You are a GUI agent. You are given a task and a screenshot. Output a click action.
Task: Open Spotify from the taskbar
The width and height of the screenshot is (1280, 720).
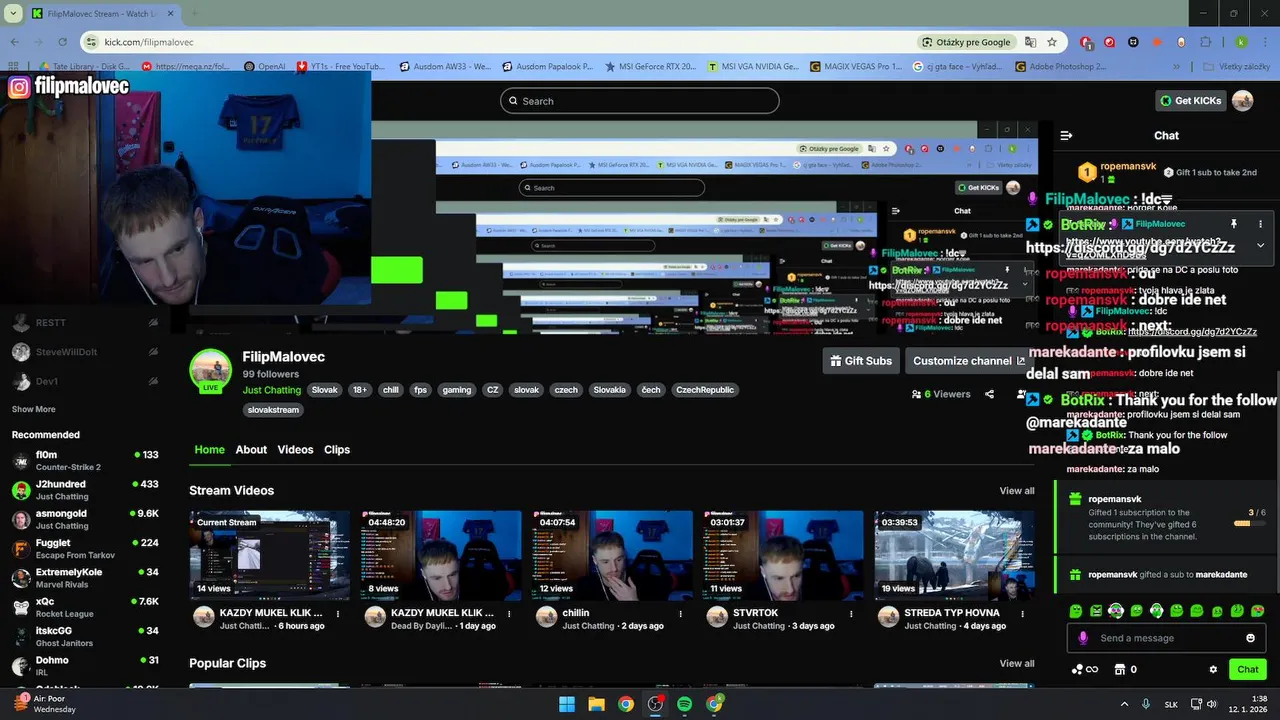pos(684,704)
